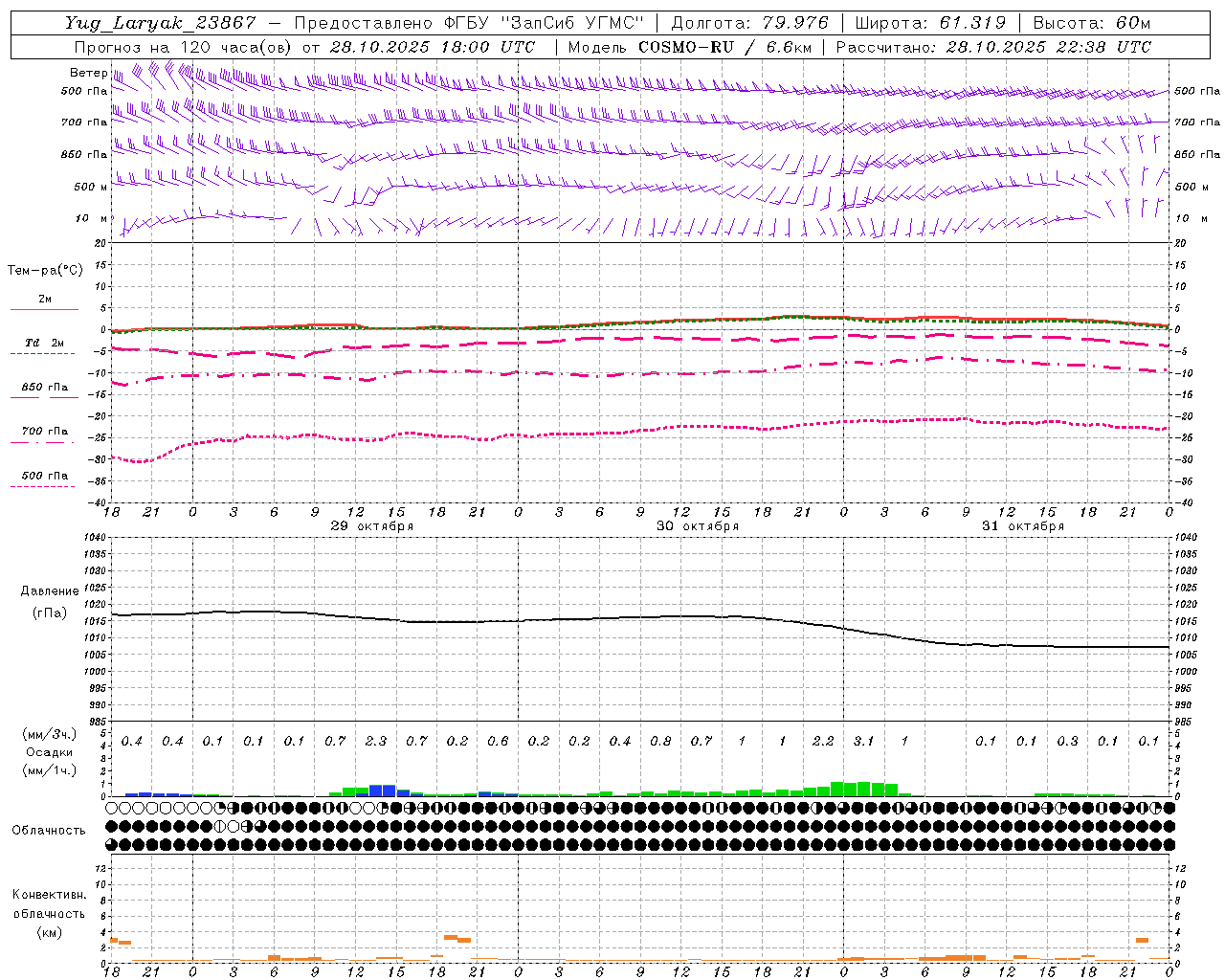Click the 0.3 precipitation value
The image size is (1225, 980).
[x=1067, y=741]
